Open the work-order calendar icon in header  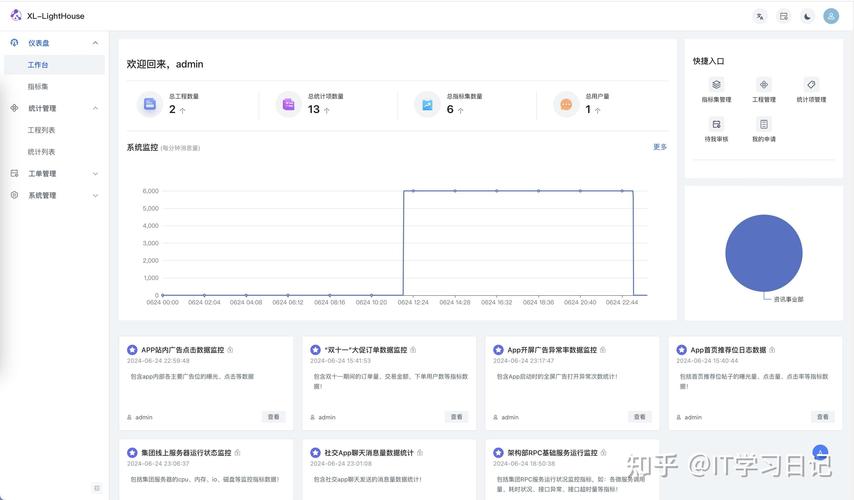[784, 16]
